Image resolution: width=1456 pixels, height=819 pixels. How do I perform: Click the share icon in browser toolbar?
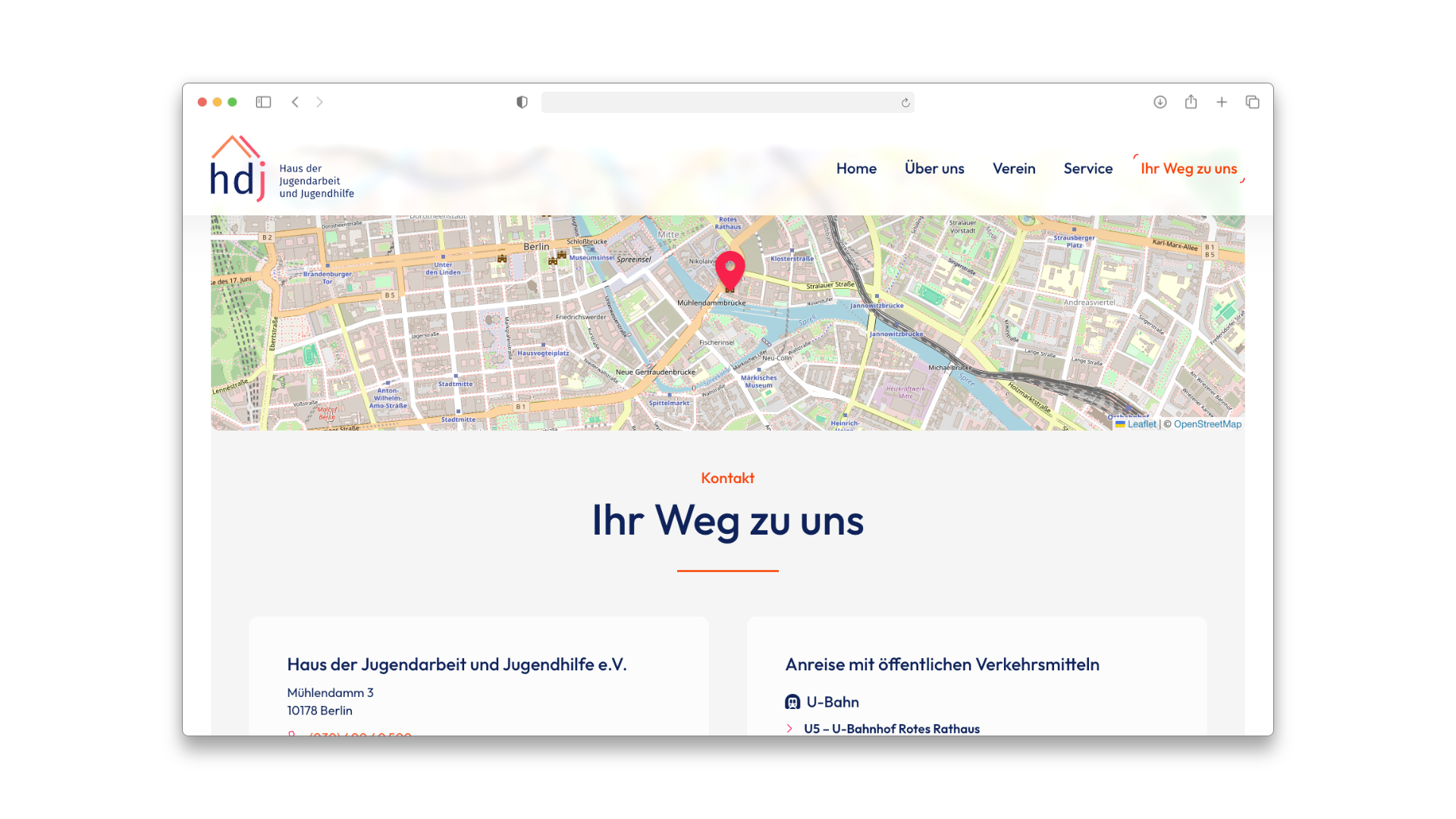click(x=1191, y=102)
